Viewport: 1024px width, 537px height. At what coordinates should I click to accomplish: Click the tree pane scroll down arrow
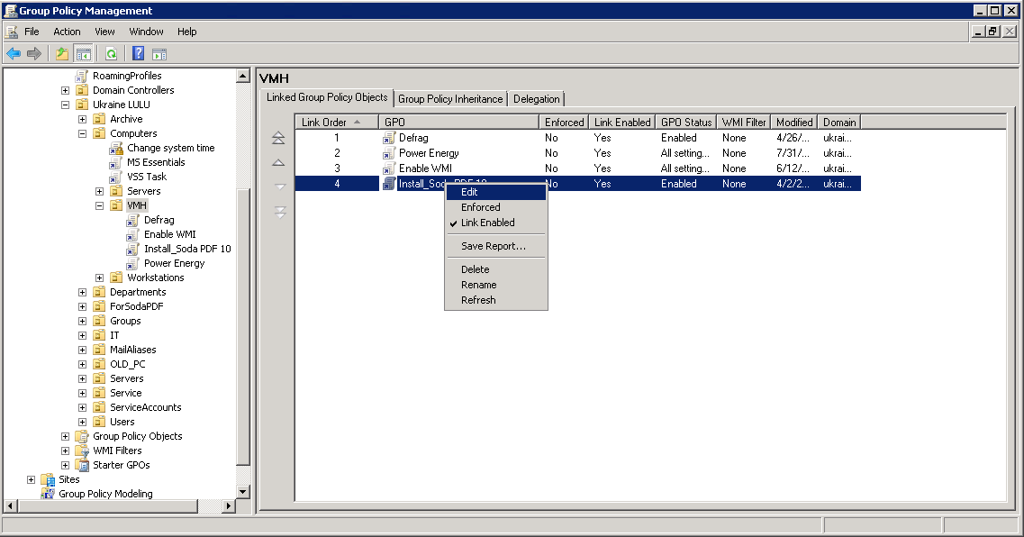[x=243, y=492]
